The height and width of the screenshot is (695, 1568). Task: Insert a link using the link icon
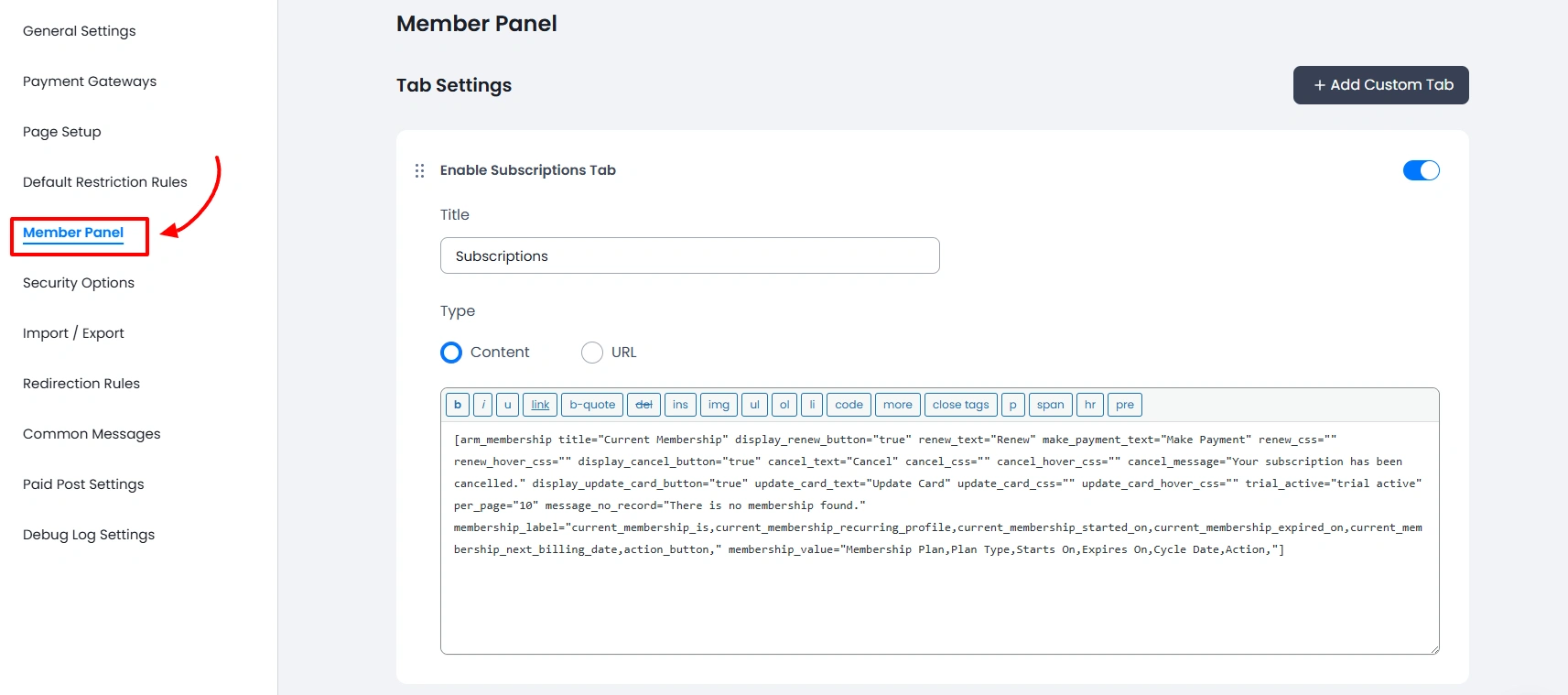(539, 404)
